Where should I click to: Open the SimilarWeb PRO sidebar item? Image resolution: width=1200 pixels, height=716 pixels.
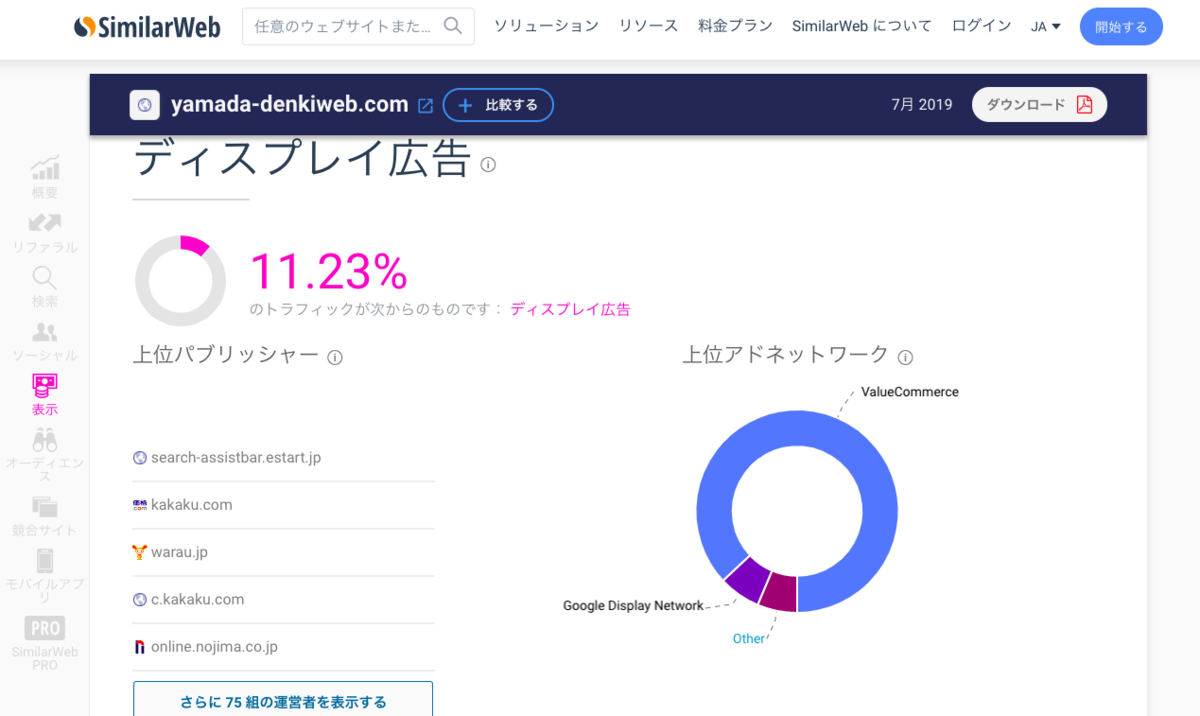44,638
